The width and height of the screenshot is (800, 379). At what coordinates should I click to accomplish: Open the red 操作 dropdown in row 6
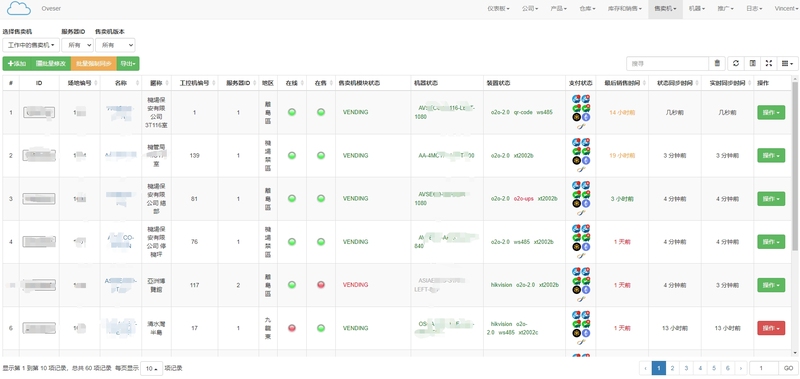tap(771, 328)
